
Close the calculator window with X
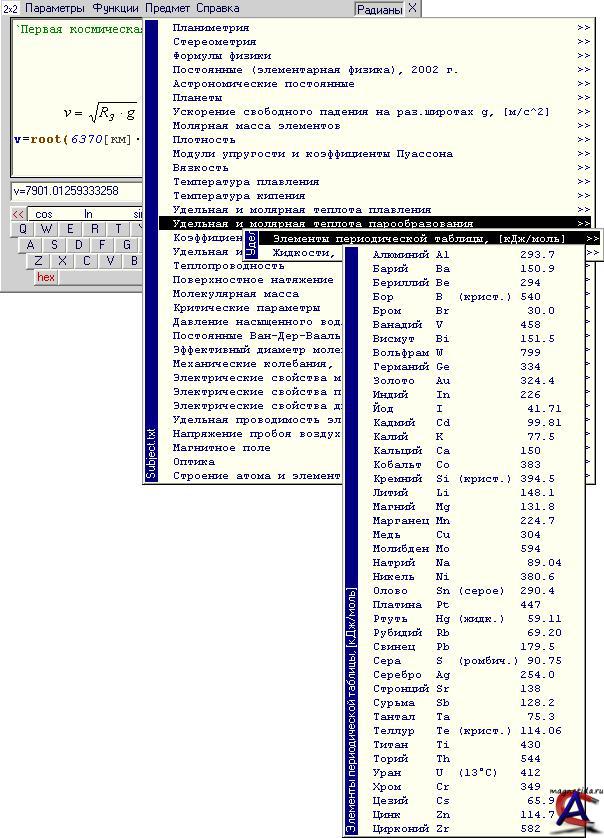click(x=412, y=8)
